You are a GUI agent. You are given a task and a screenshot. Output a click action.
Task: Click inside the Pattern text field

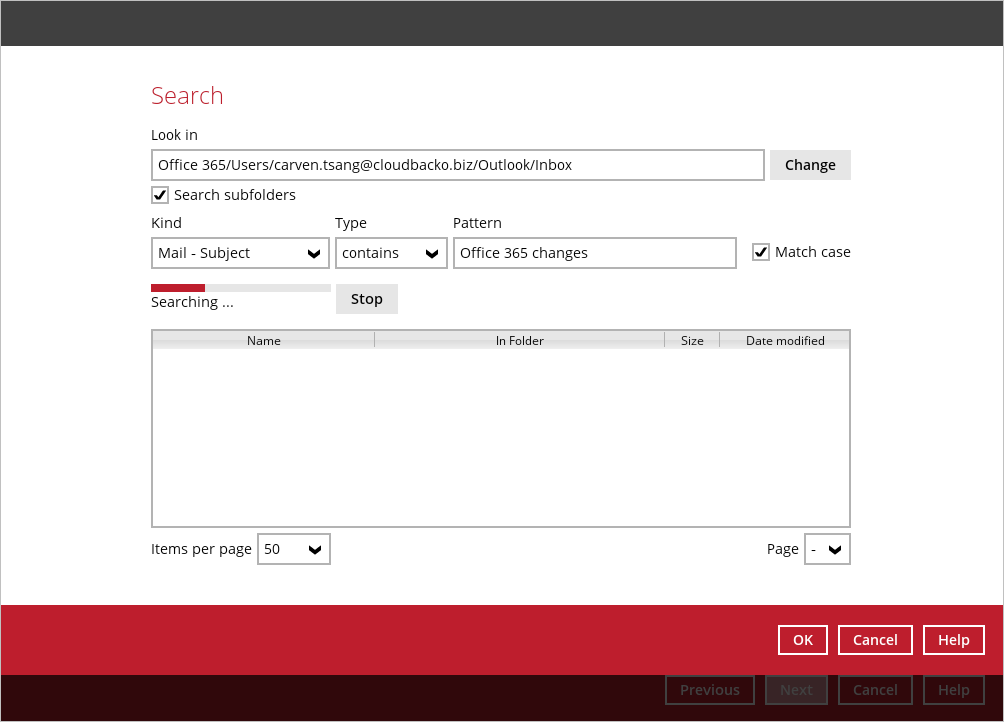594,253
